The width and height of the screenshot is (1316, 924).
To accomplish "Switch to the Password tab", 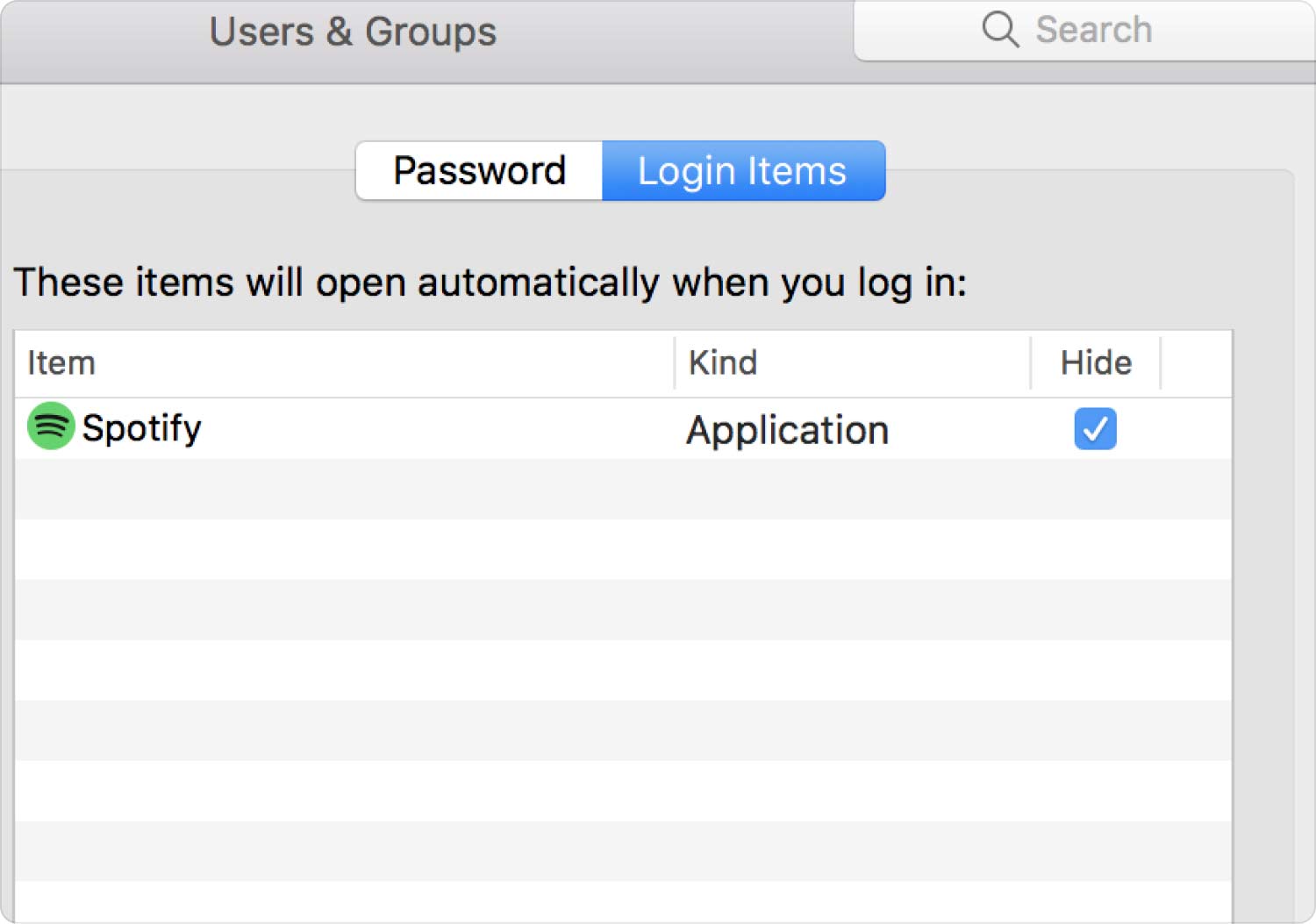I will point(479,170).
